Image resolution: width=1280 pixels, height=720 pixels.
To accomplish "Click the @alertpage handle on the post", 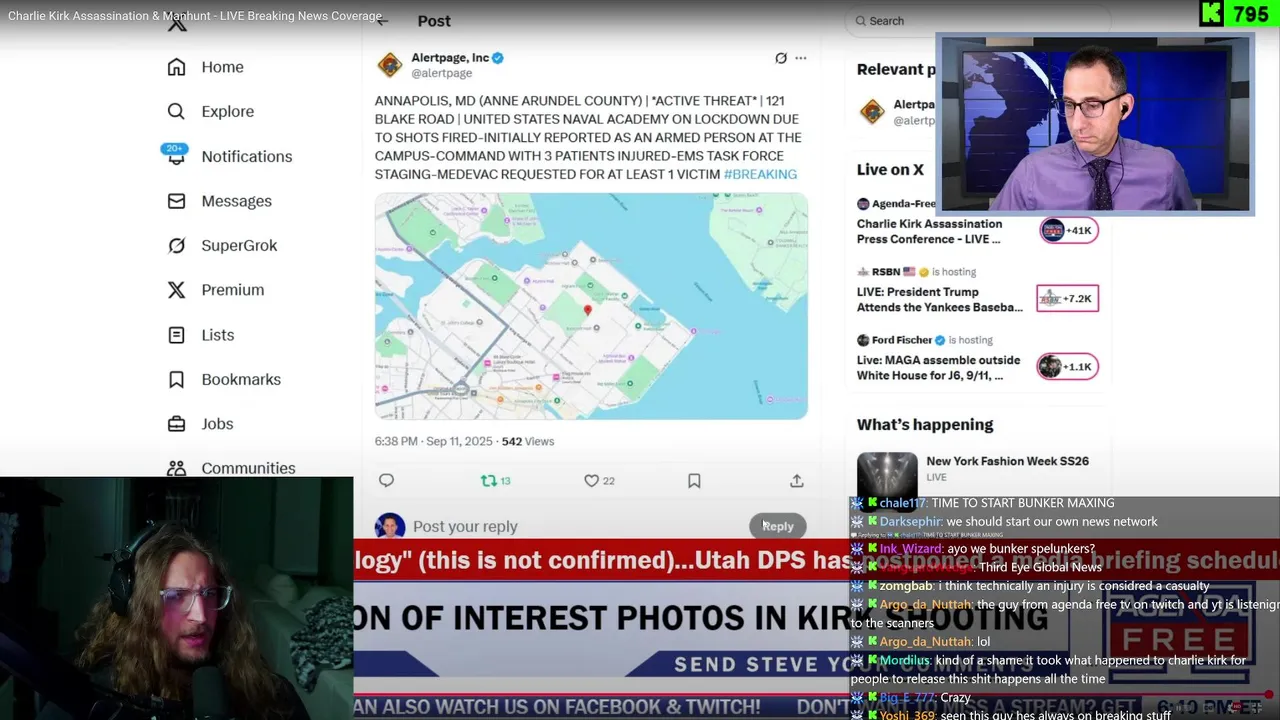I will [x=441, y=73].
